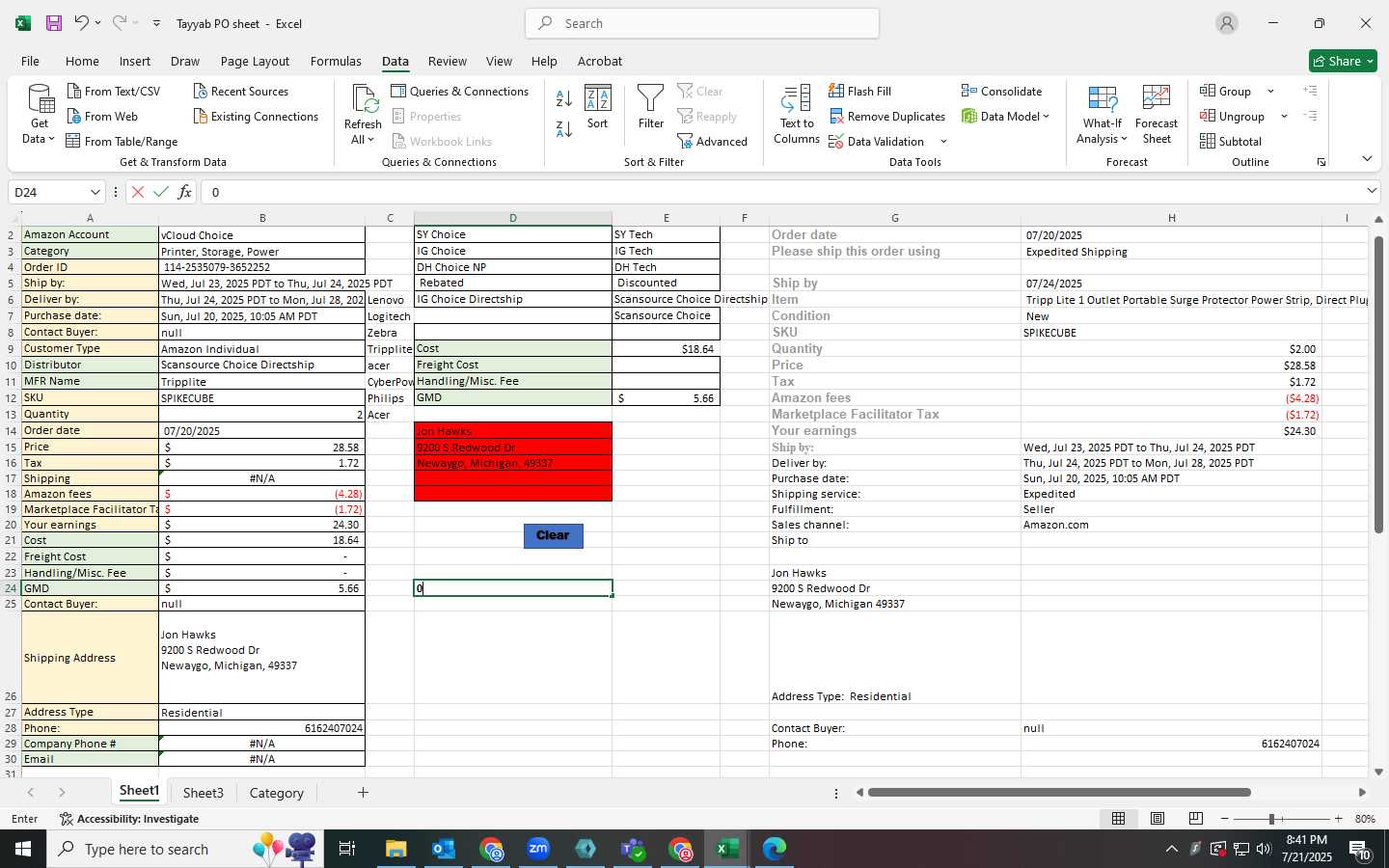Open Get Data tool
The image size is (1389, 868).
[40, 115]
